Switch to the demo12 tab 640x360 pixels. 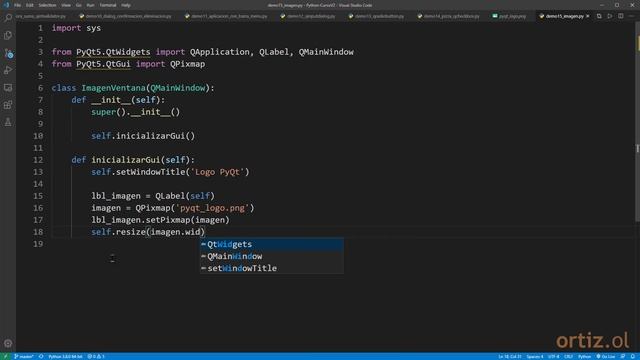point(308,16)
